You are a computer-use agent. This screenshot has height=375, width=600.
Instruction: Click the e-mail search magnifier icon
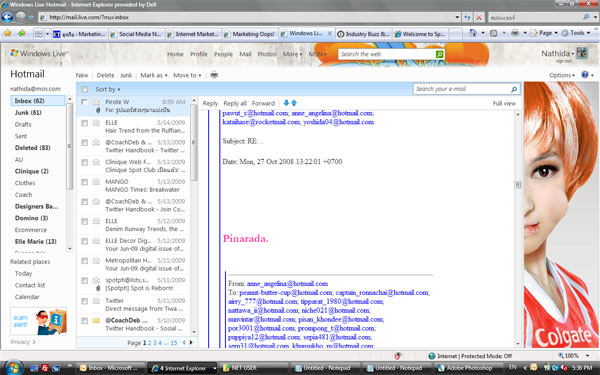(x=514, y=89)
